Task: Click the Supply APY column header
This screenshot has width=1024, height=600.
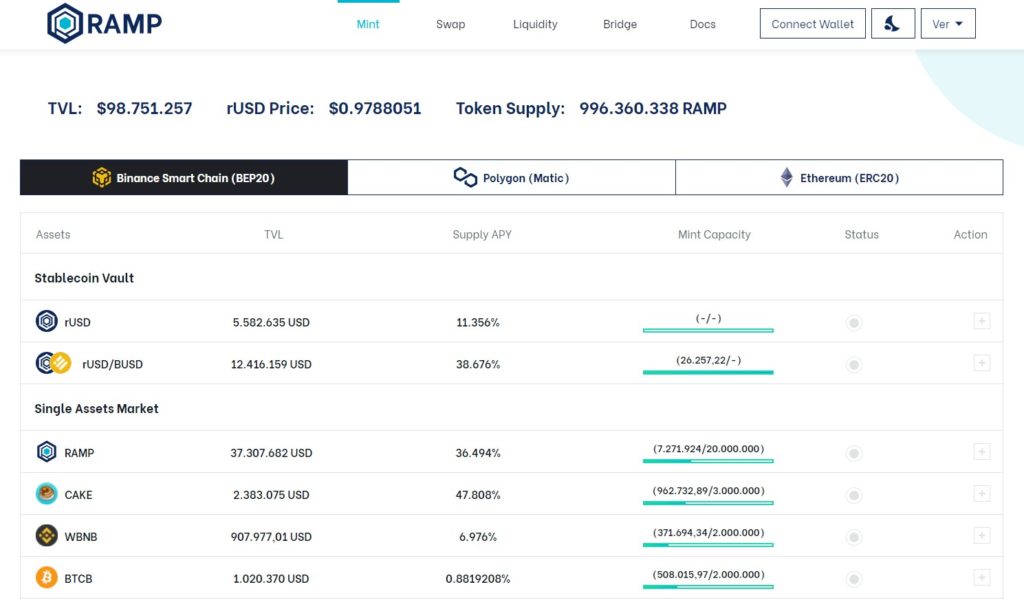Action: click(x=482, y=234)
